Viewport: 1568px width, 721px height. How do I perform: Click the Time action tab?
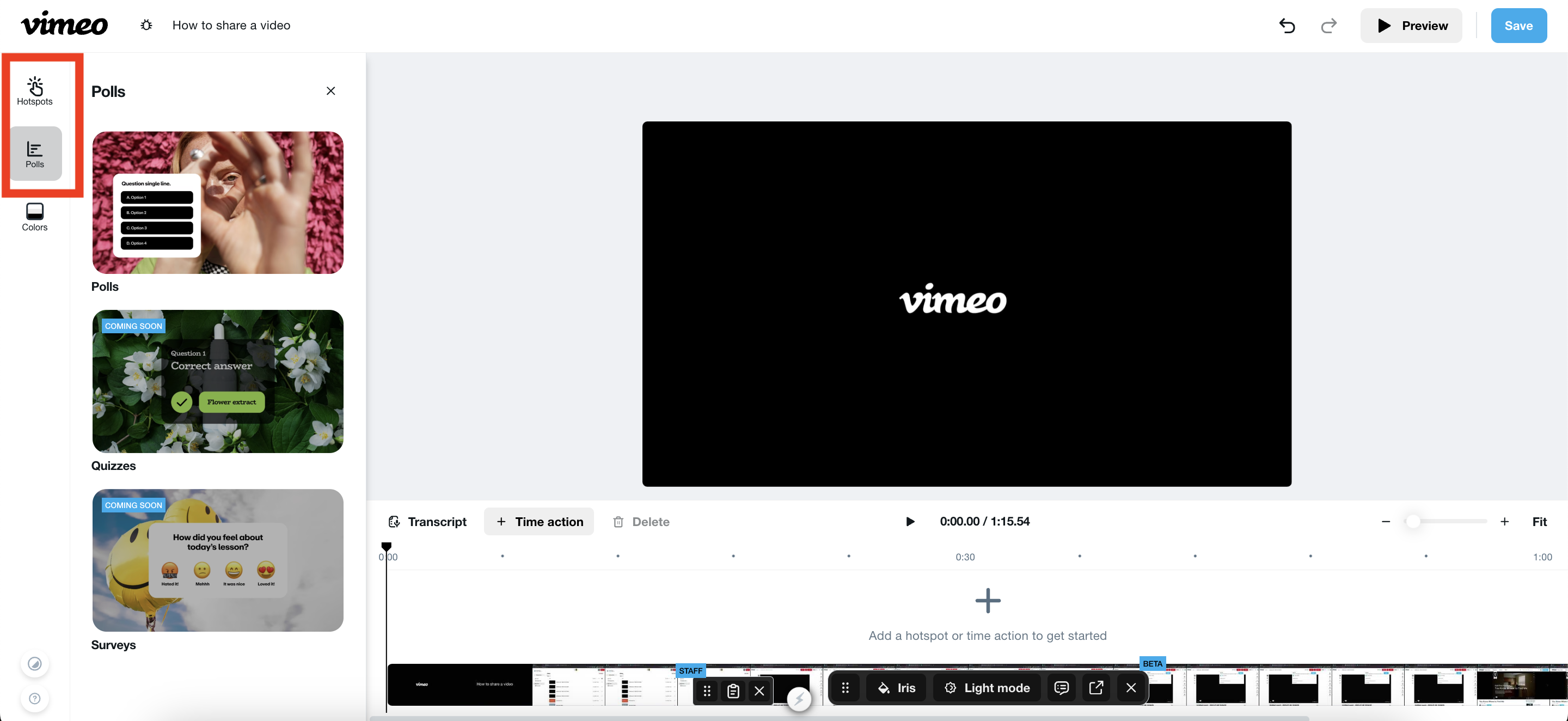(540, 521)
